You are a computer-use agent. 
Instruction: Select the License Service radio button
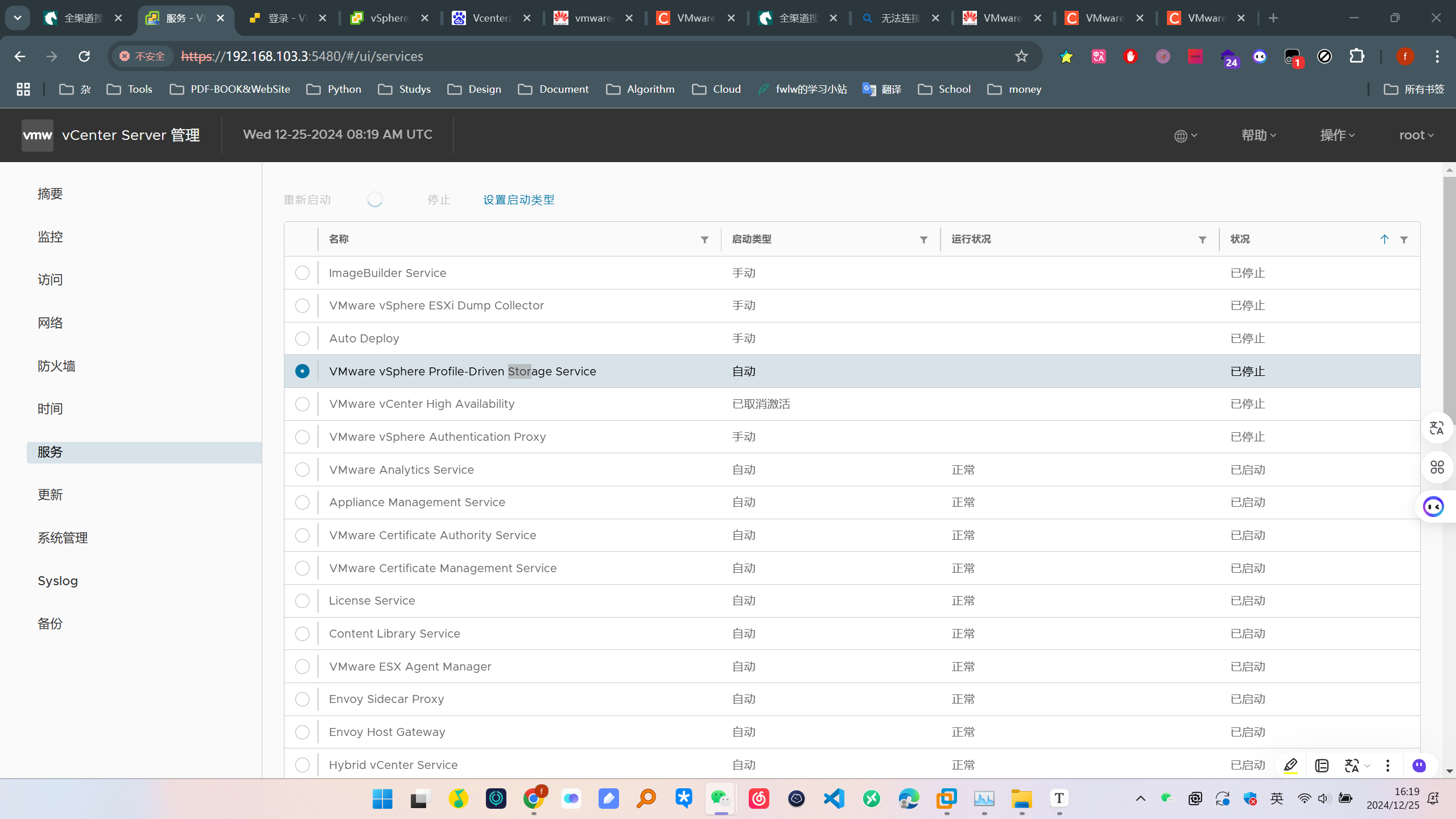coord(302,601)
